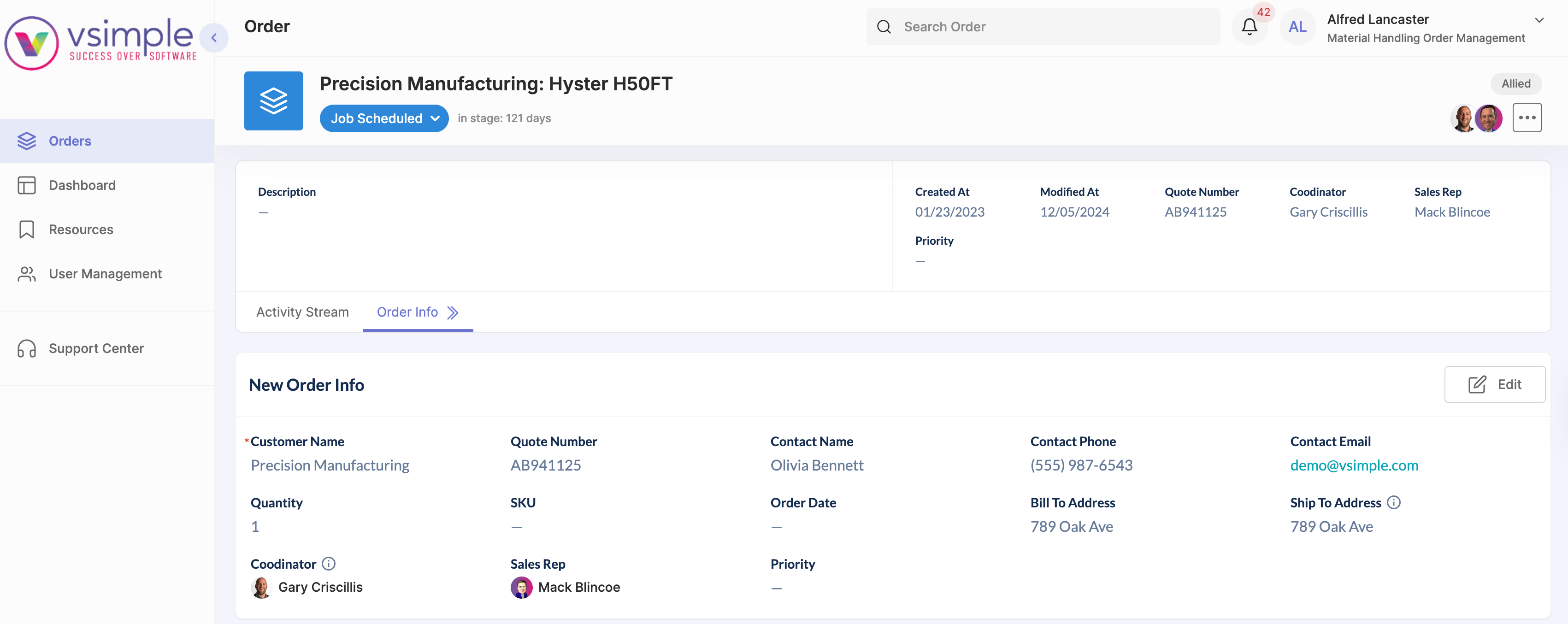This screenshot has width=1568, height=624.
Task: Open Resources in the sidebar
Action: 81,230
